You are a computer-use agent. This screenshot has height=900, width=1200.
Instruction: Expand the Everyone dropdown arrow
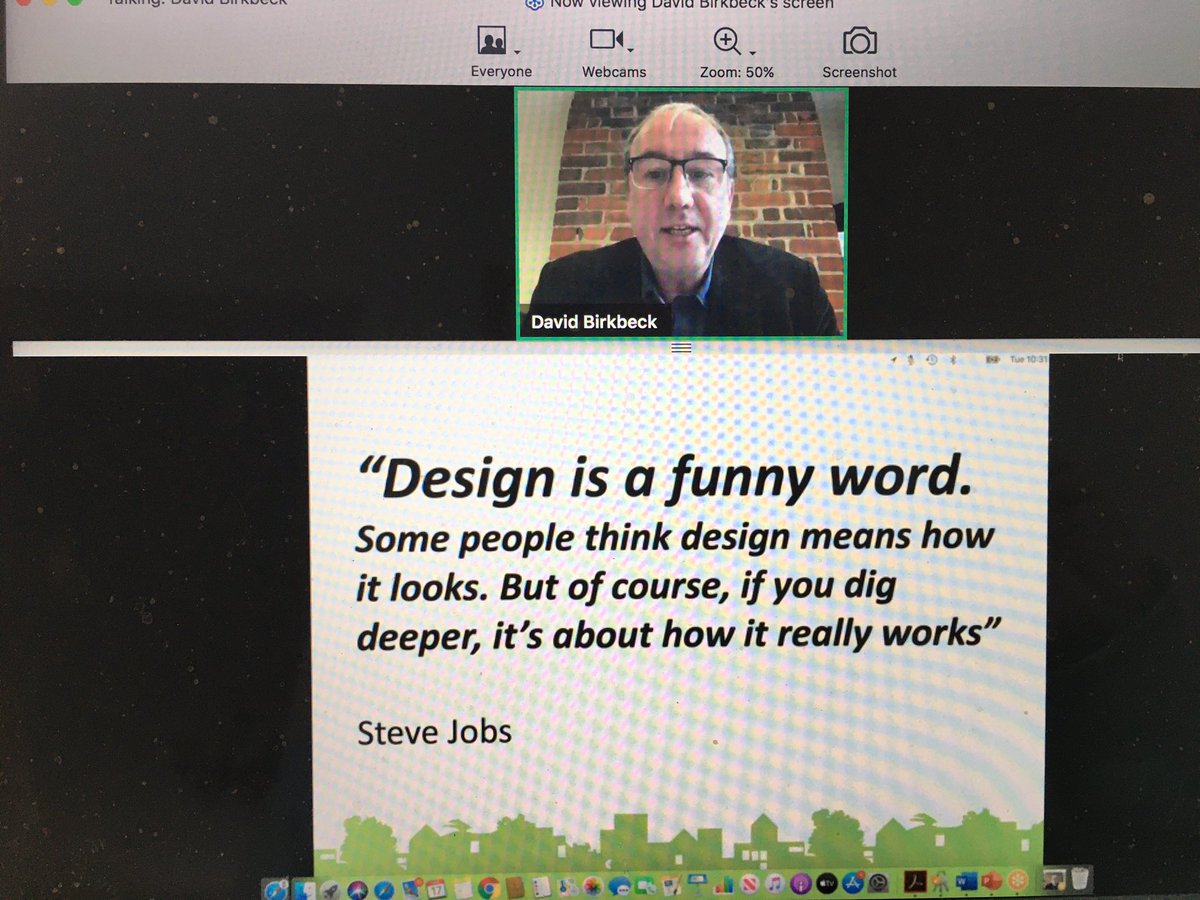coord(517,50)
